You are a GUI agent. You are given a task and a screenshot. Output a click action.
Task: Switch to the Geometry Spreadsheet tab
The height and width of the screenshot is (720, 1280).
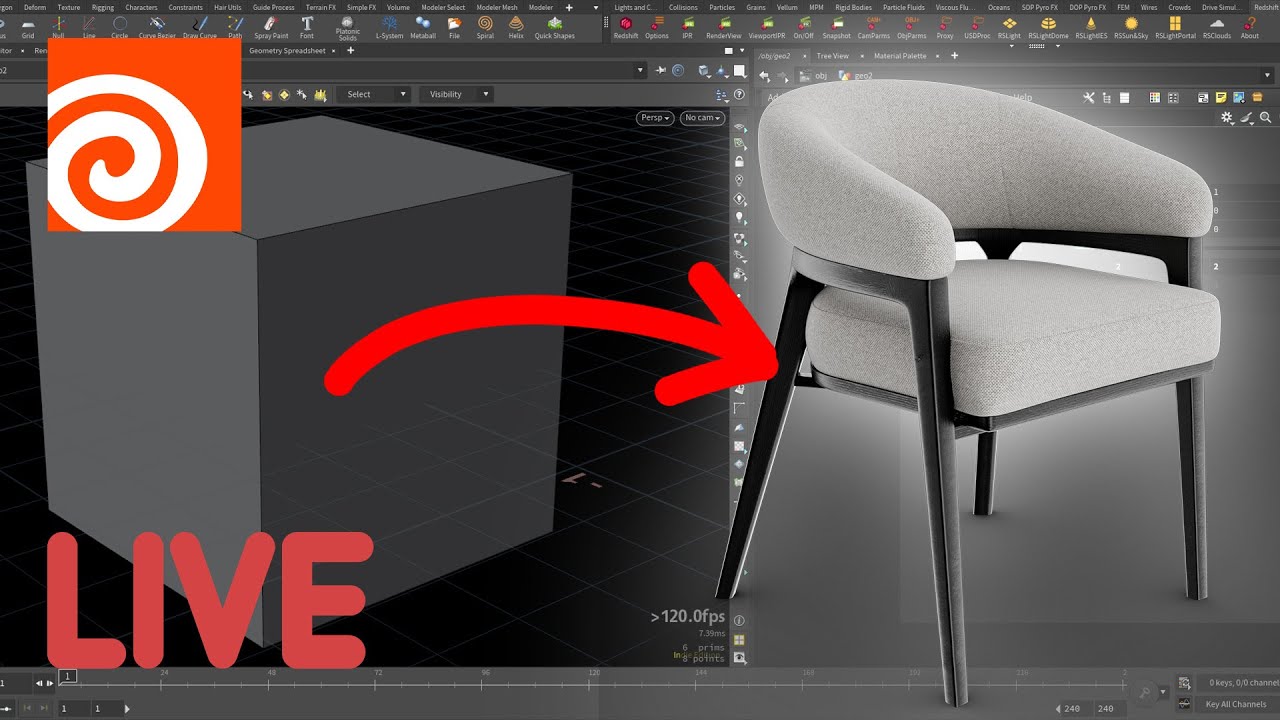click(287, 50)
